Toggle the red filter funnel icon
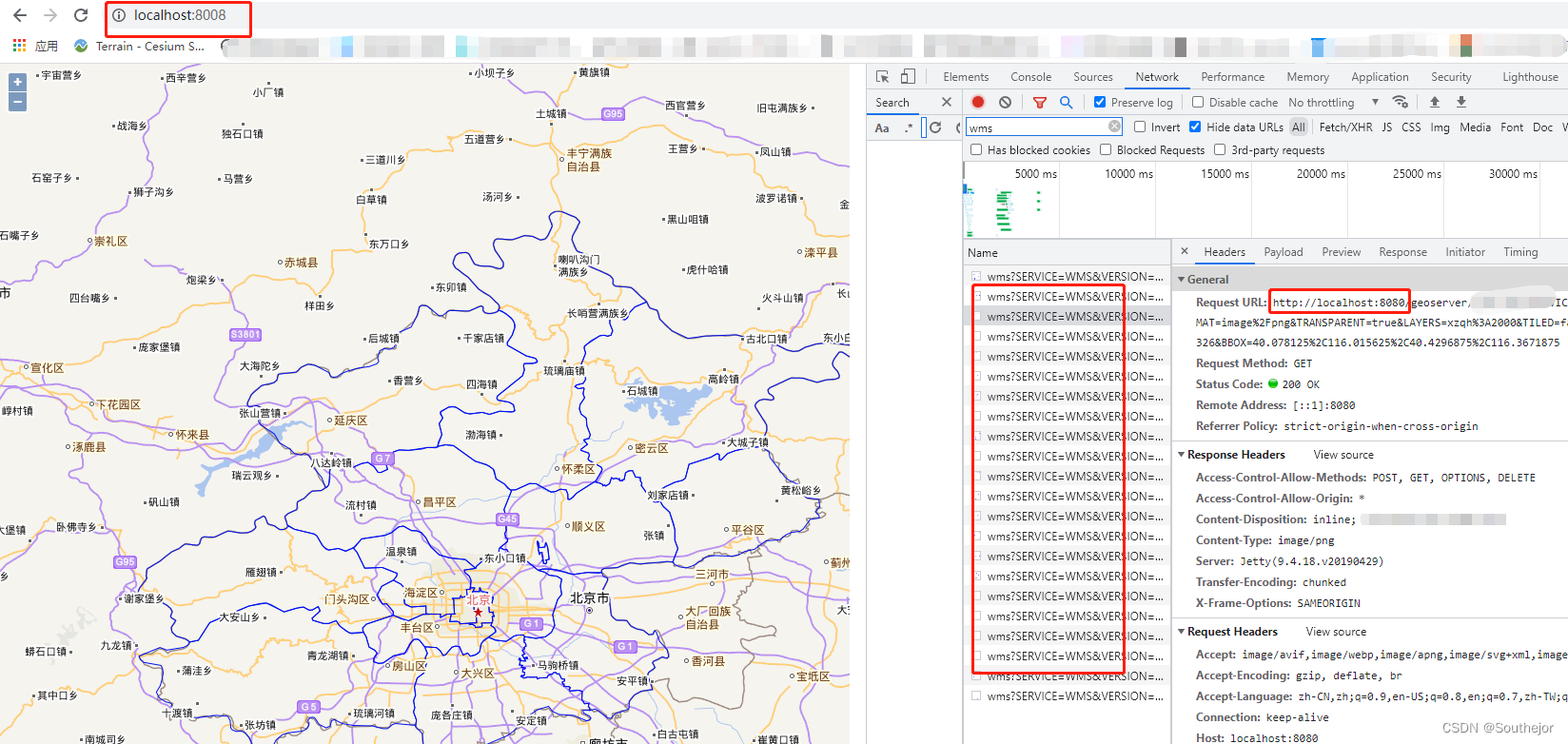 (1040, 102)
